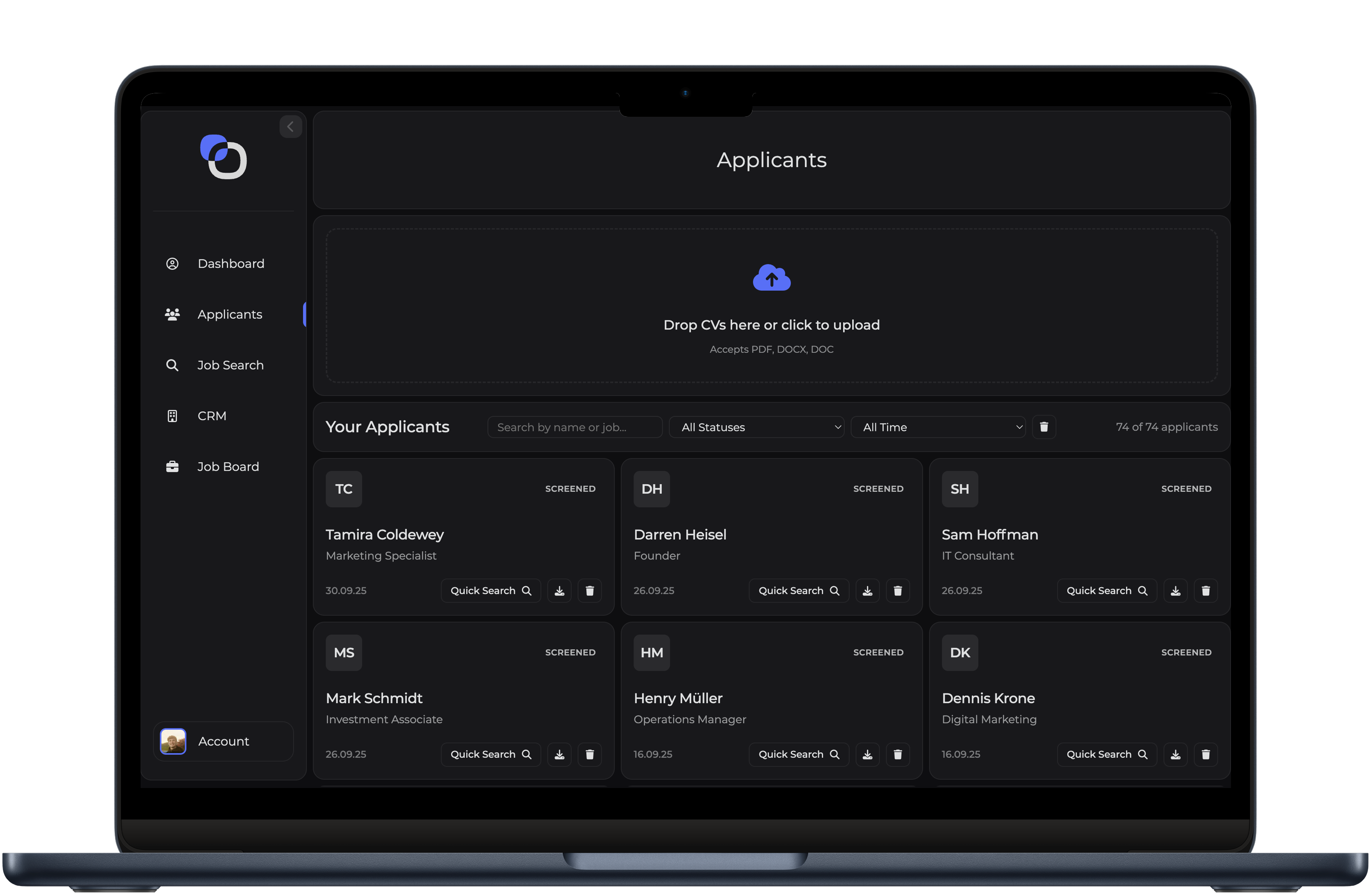The width and height of the screenshot is (1372, 895).
Task: Collapse the sidebar with the chevron arrow
Action: [x=291, y=126]
